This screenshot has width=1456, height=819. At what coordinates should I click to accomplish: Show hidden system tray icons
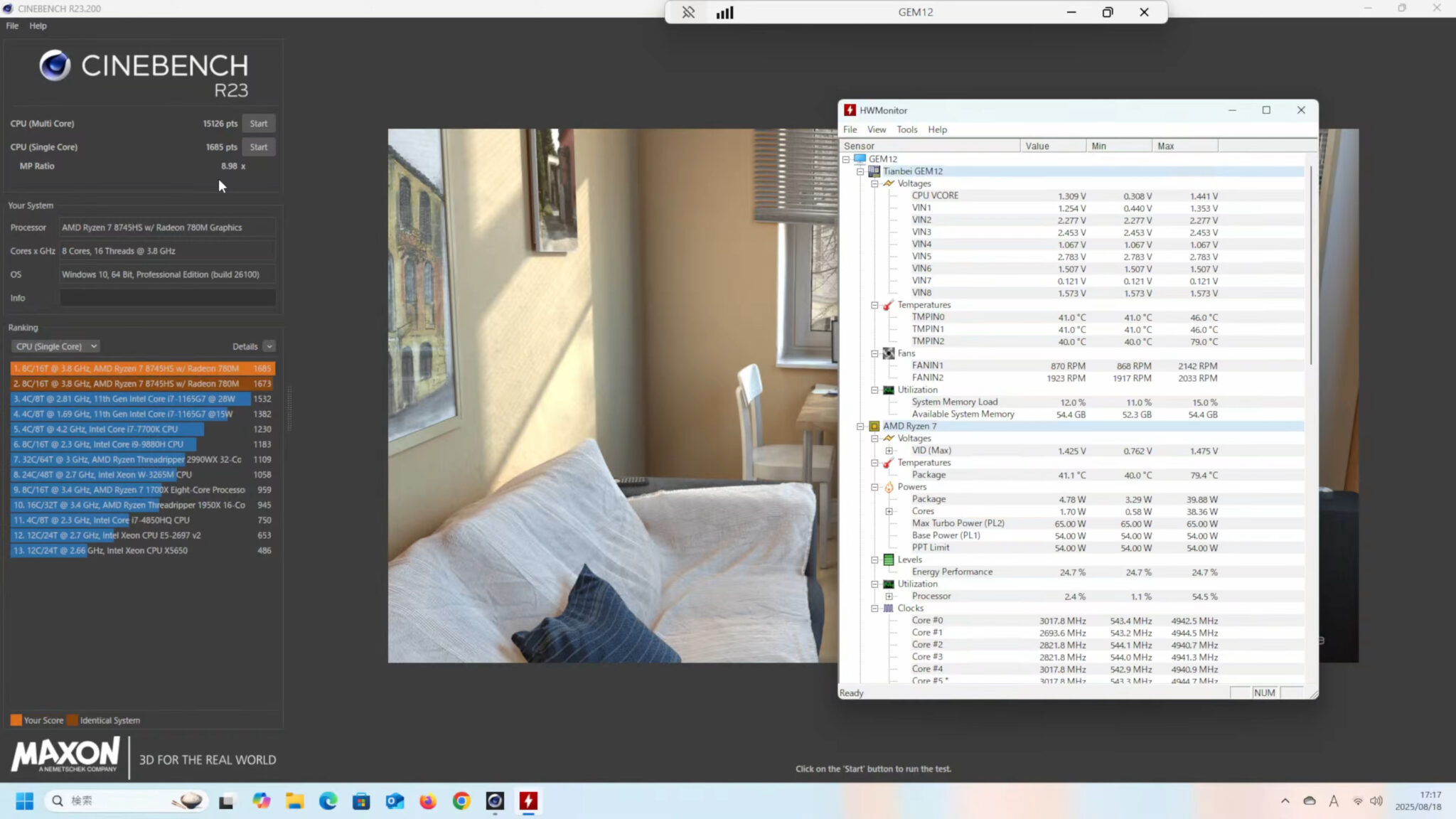tap(1285, 801)
